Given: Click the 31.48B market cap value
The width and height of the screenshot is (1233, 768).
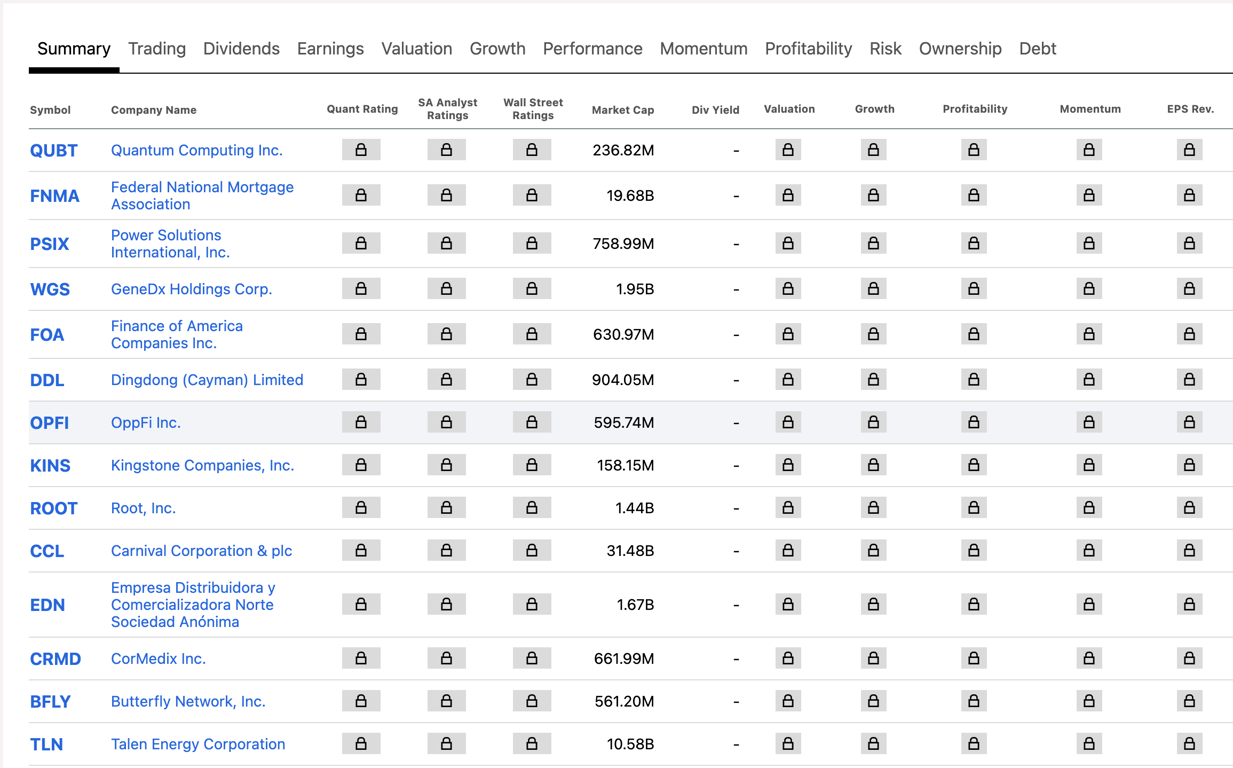Looking at the screenshot, I should [x=630, y=551].
